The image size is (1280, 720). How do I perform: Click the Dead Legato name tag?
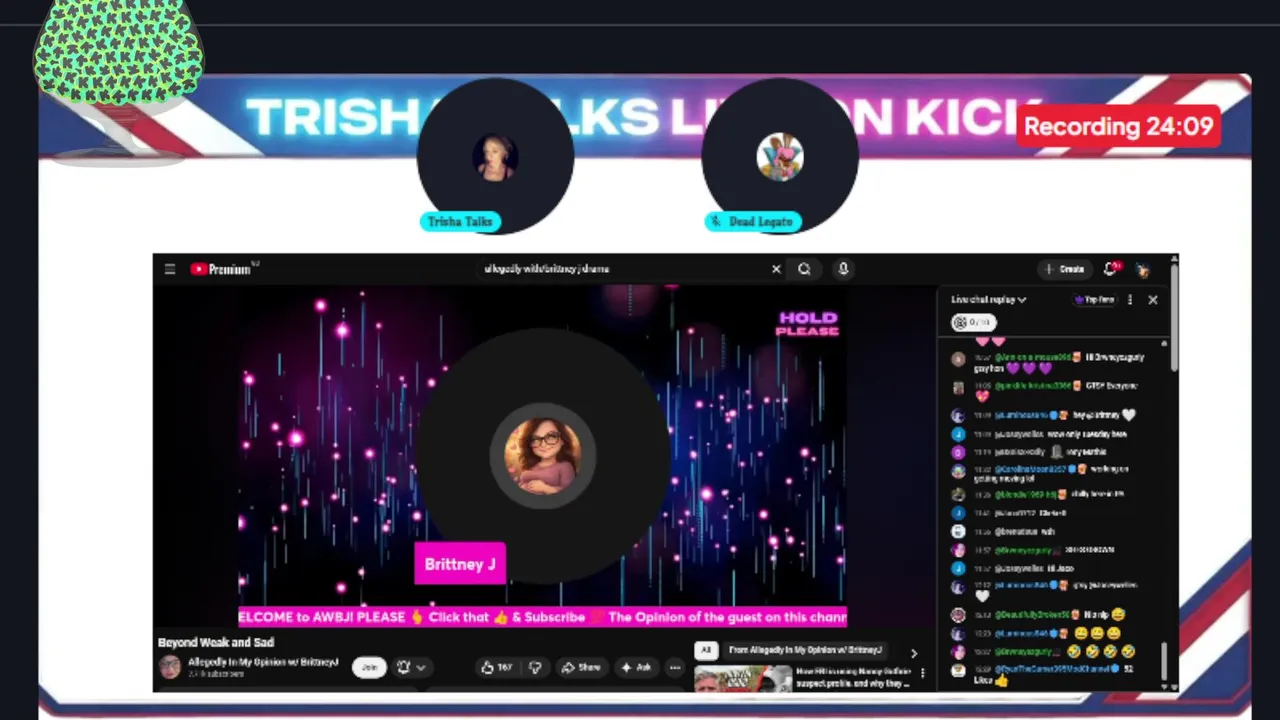753,222
